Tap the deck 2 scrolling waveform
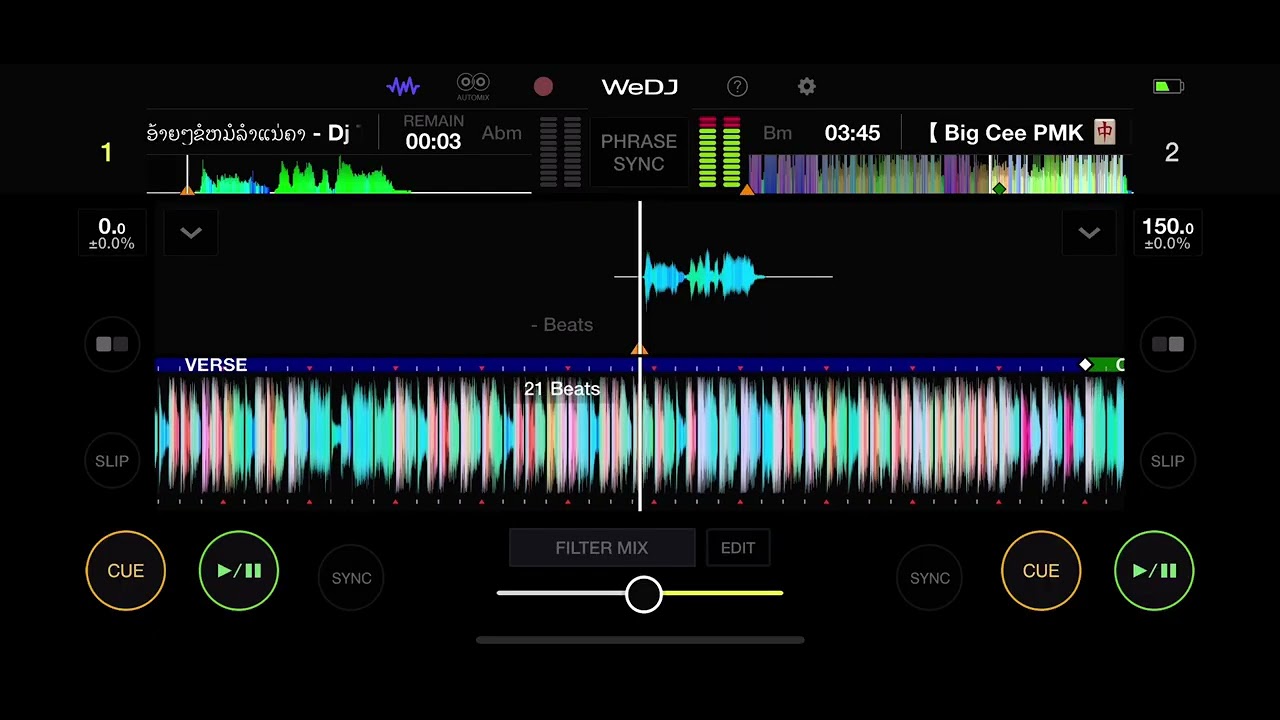The image size is (1280, 720). click(x=640, y=435)
